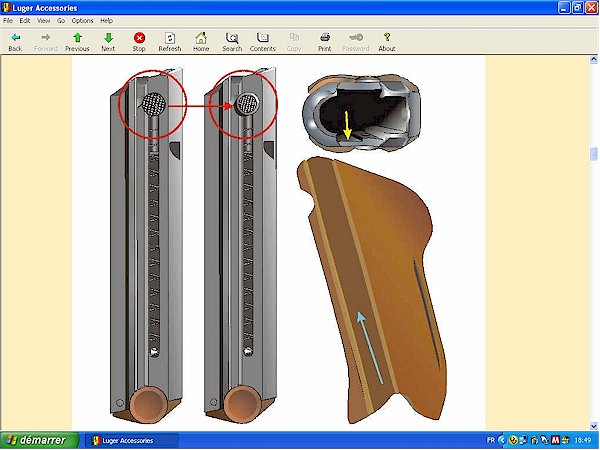The width and height of the screenshot is (600, 450).
Task: Click the wooden grip panel illustration
Action: [372, 289]
